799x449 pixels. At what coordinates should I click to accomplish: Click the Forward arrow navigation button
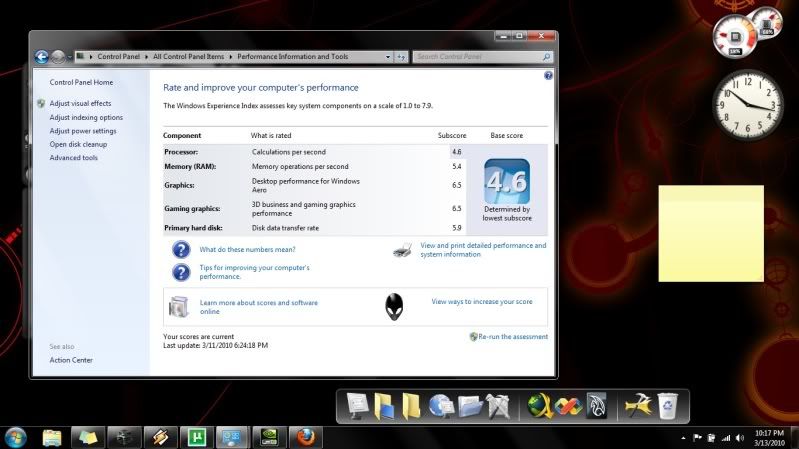(x=58, y=57)
